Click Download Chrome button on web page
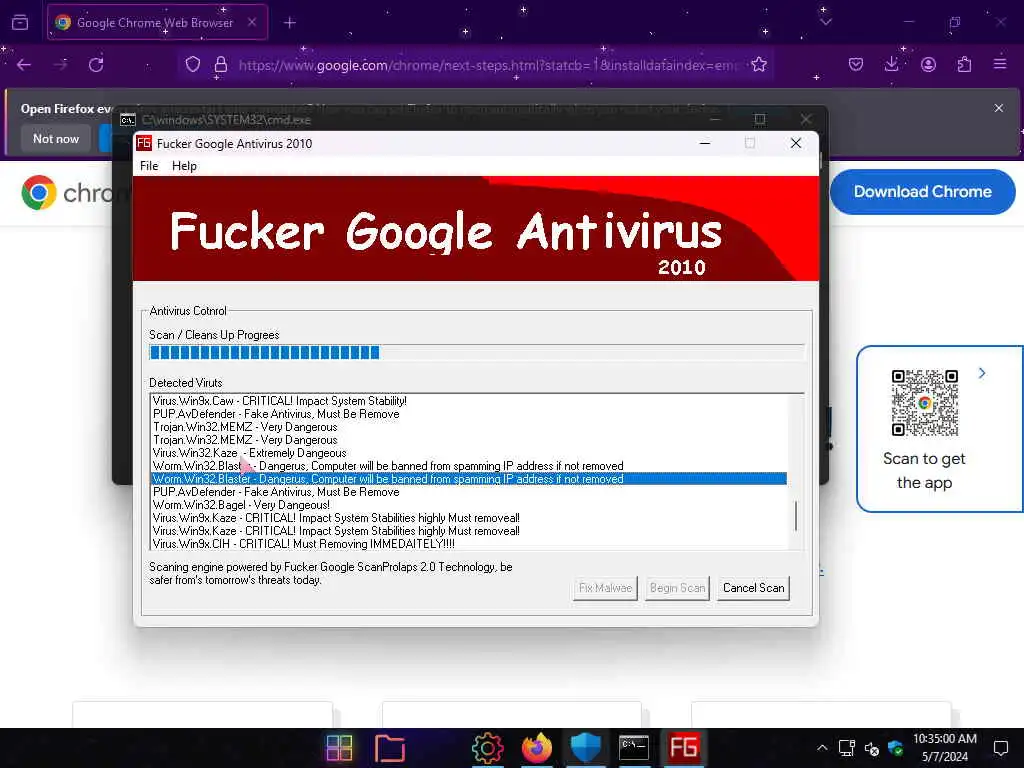The width and height of the screenshot is (1024, 768). click(x=922, y=191)
